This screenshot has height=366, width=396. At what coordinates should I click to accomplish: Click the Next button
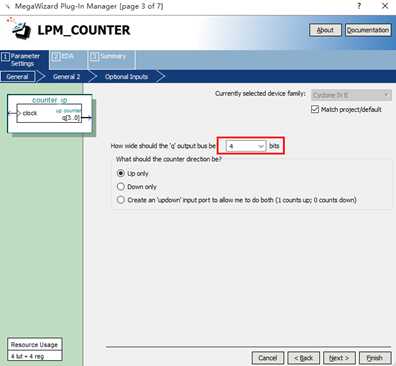(x=339, y=358)
